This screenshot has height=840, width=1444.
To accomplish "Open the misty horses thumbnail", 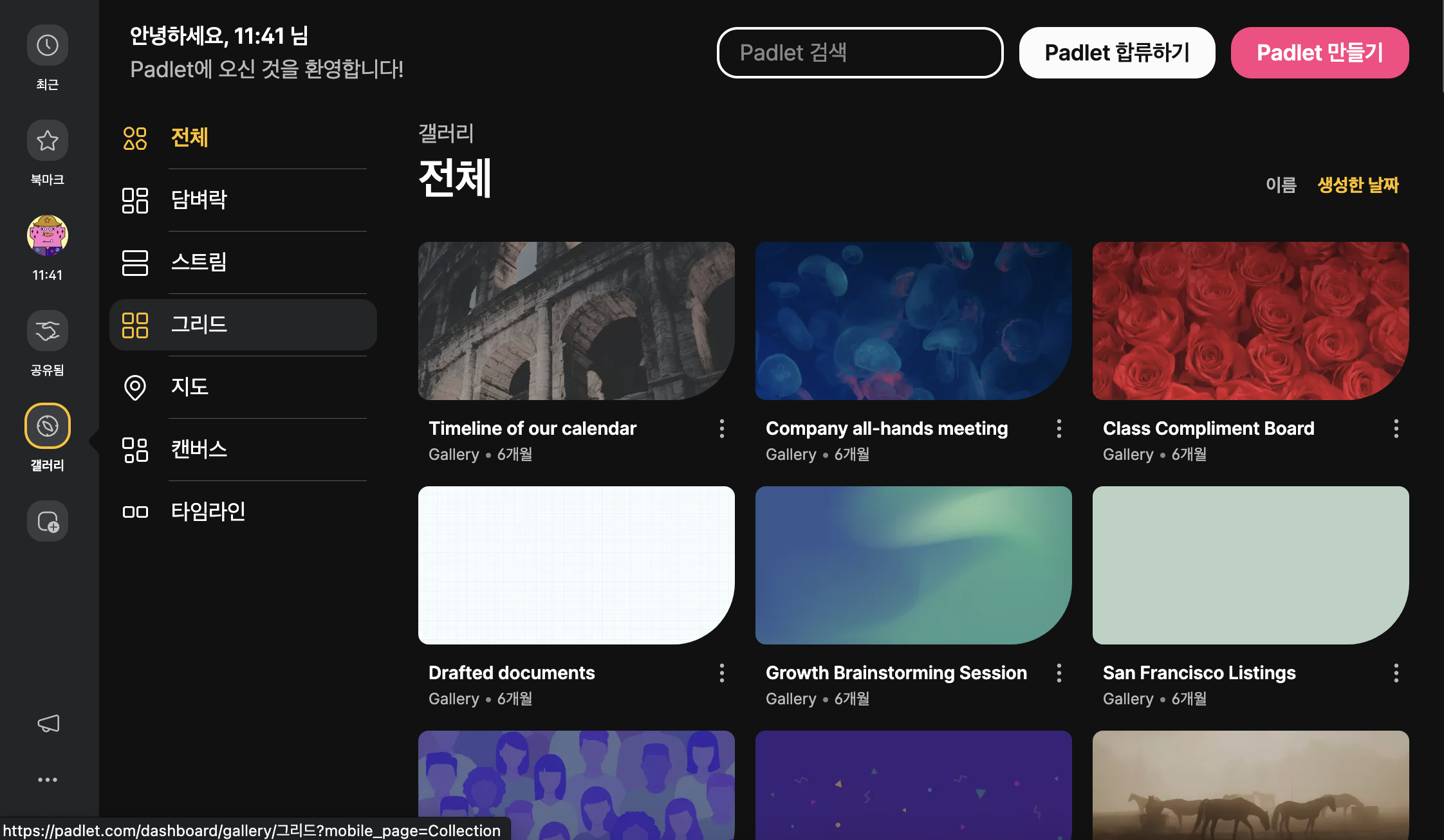I will point(1251,785).
